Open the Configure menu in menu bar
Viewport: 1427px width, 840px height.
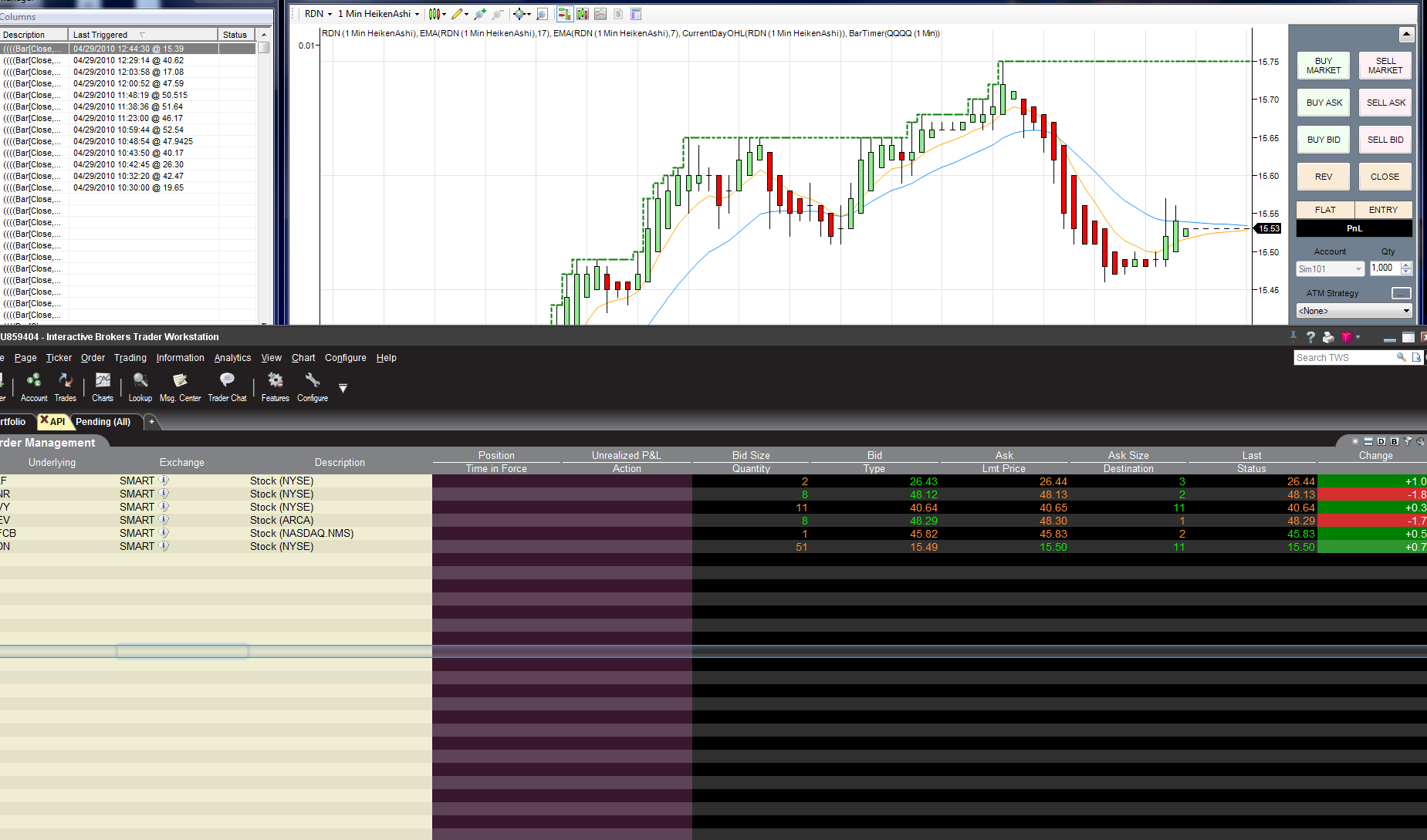click(346, 358)
